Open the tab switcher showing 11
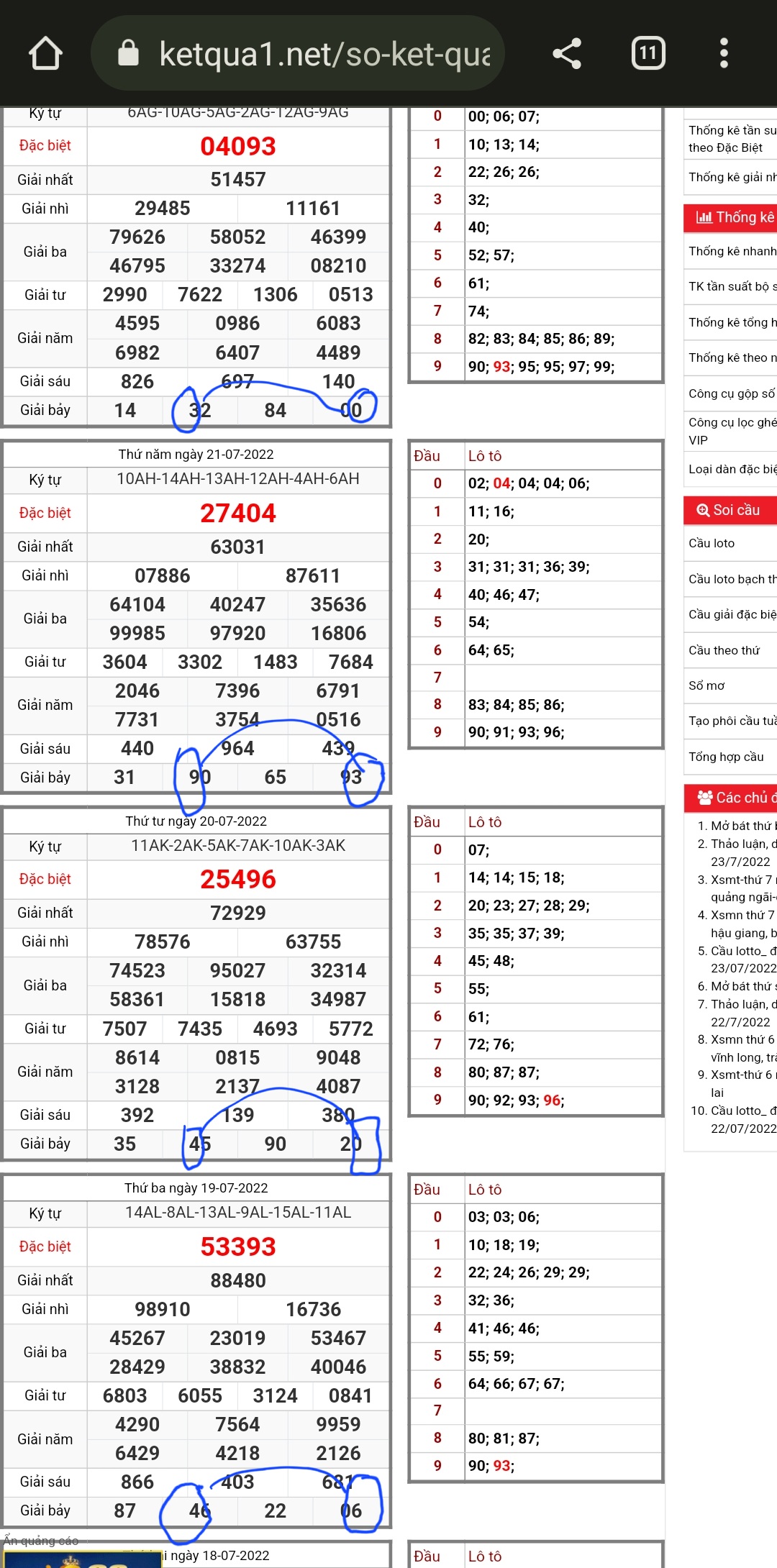Viewport: 777px width, 1568px height. (648, 53)
